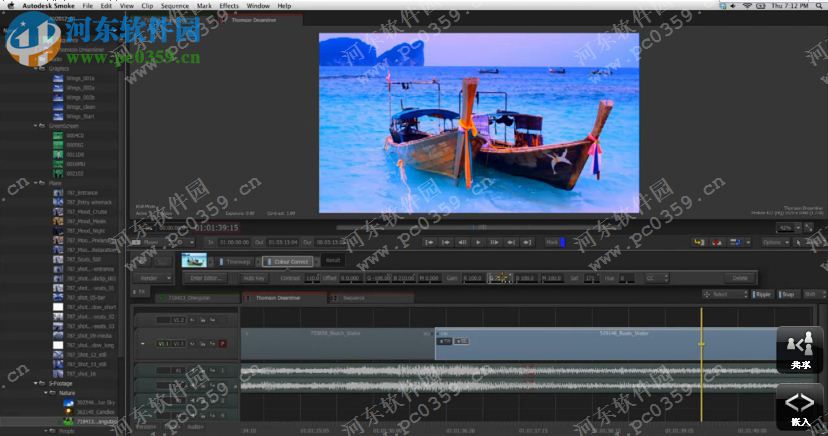Image resolution: width=828 pixels, height=436 pixels.
Task: Click the pointer cursor tool icon
Action: tap(799, 242)
